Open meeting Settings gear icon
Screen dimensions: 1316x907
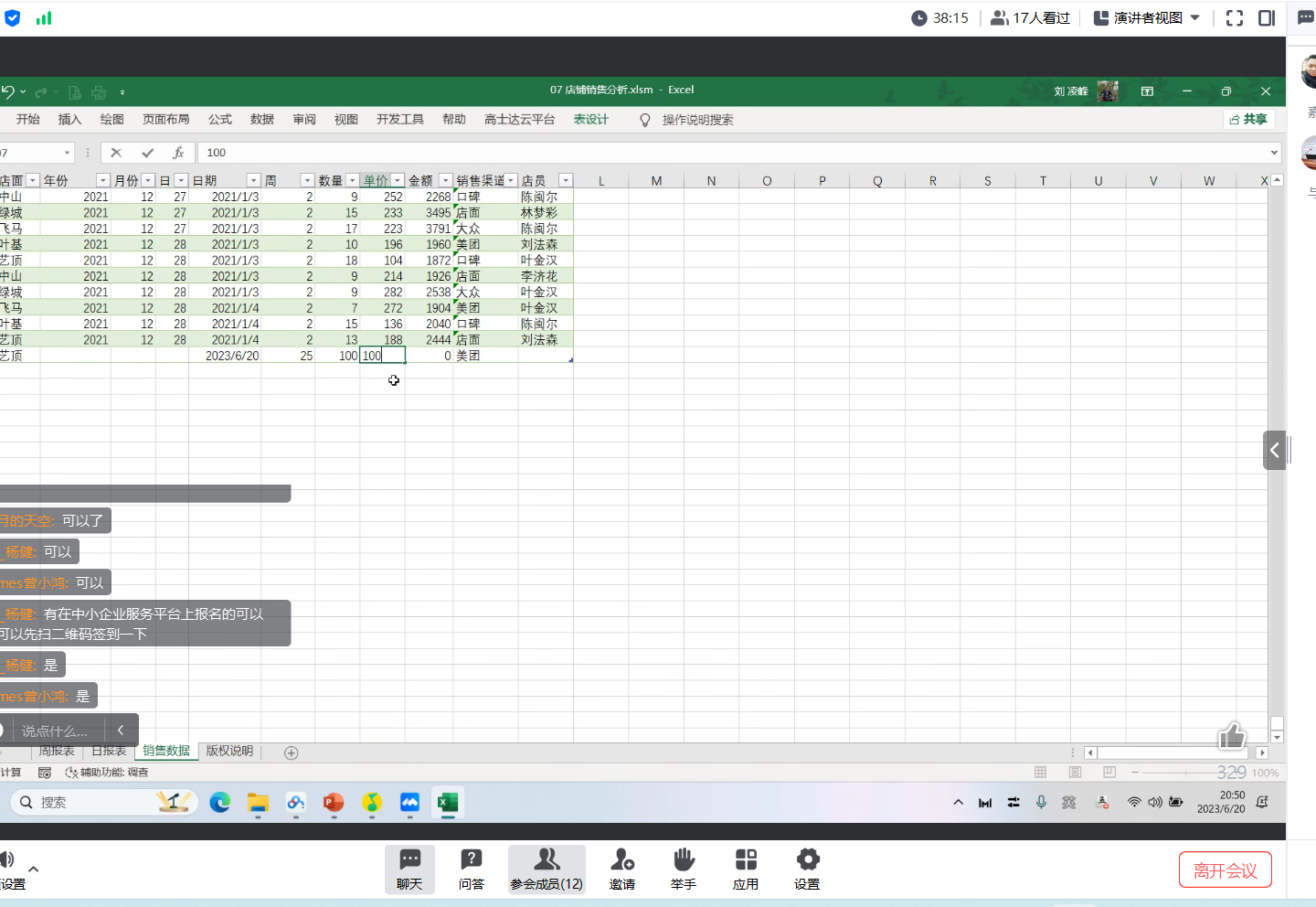pyautogui.click(x=807, y=869)
